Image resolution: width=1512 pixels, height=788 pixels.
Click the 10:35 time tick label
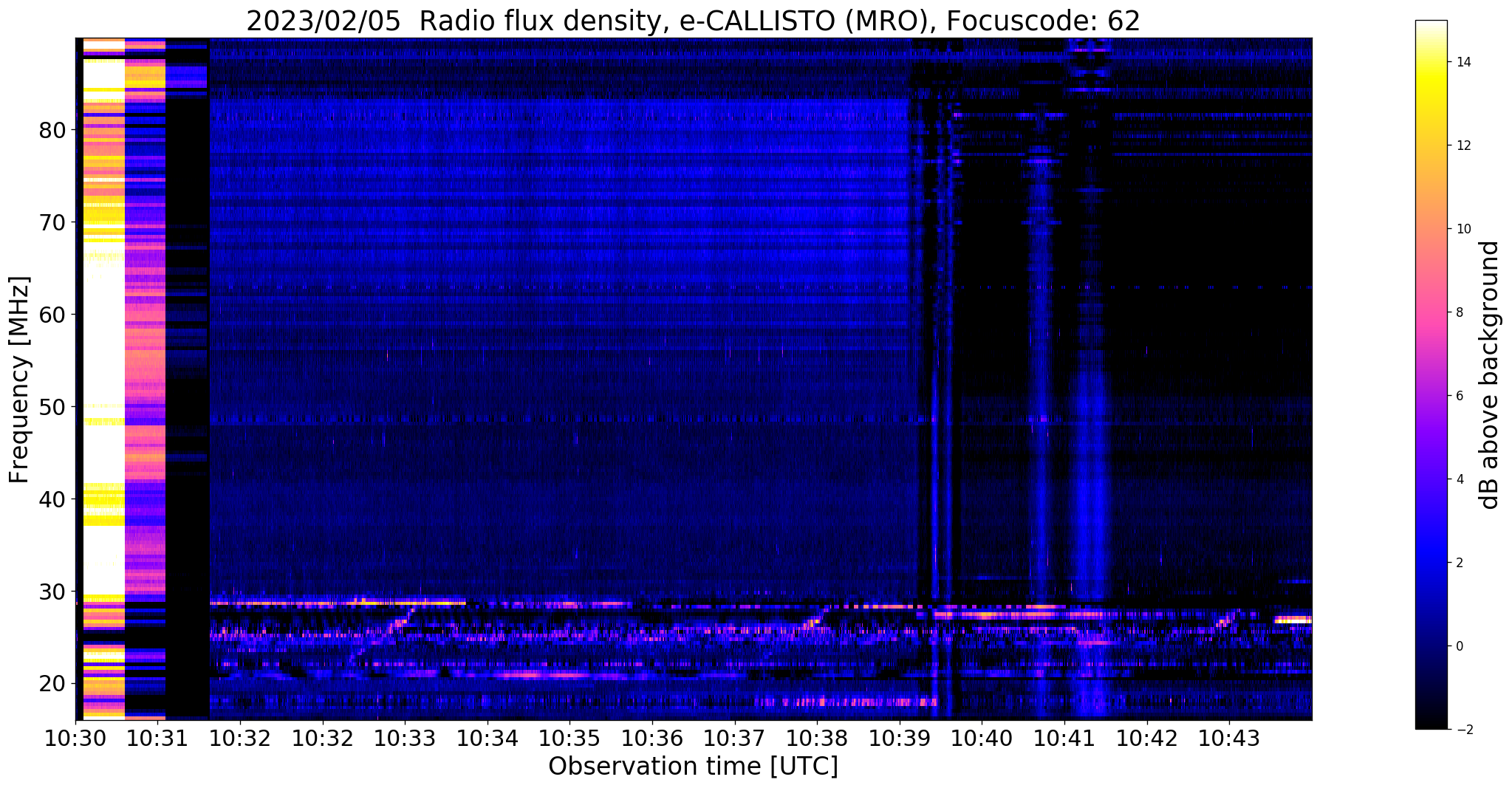[x=569, y=738]
